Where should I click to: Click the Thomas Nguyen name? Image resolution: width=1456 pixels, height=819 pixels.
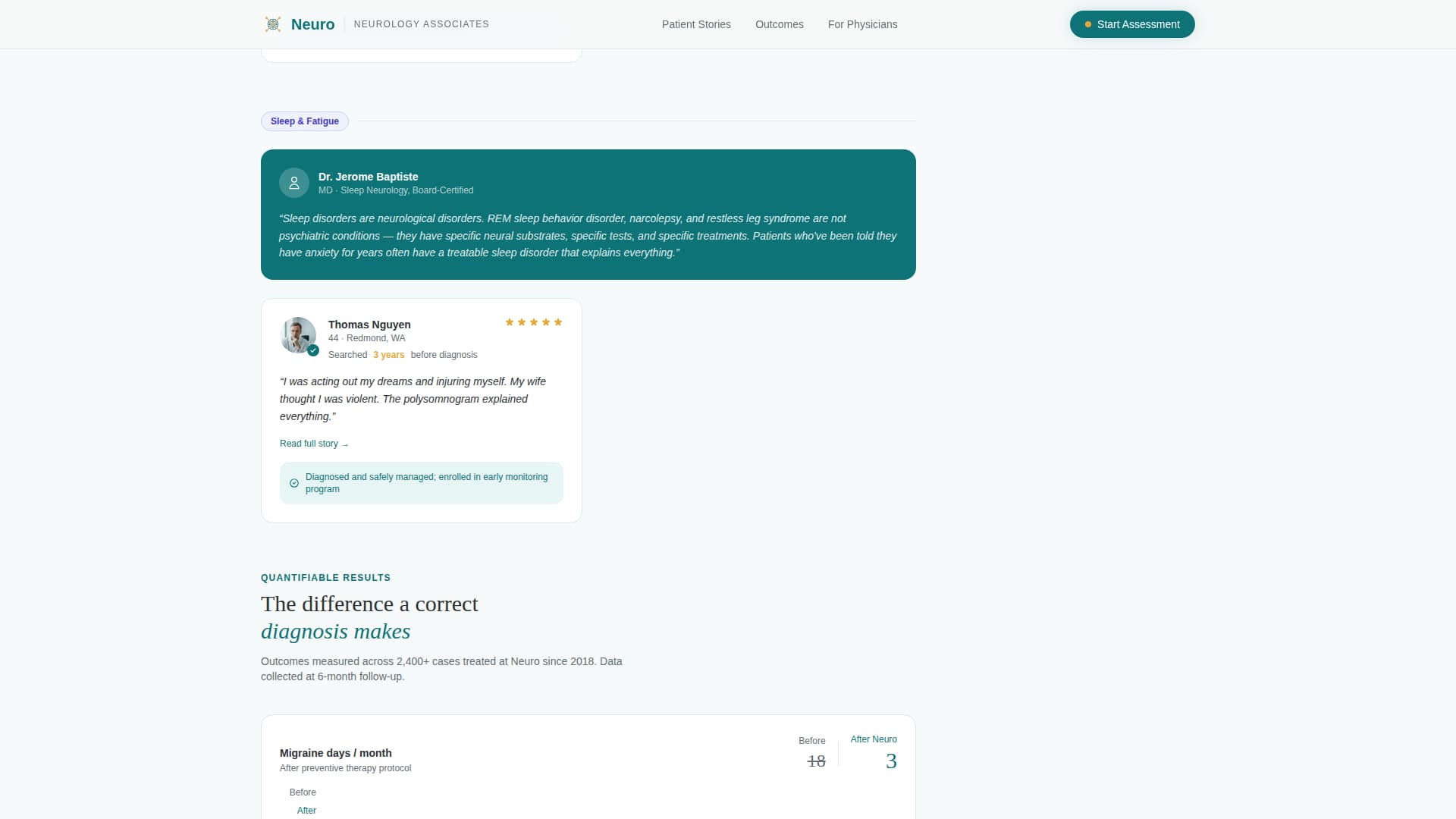point(369,325)
